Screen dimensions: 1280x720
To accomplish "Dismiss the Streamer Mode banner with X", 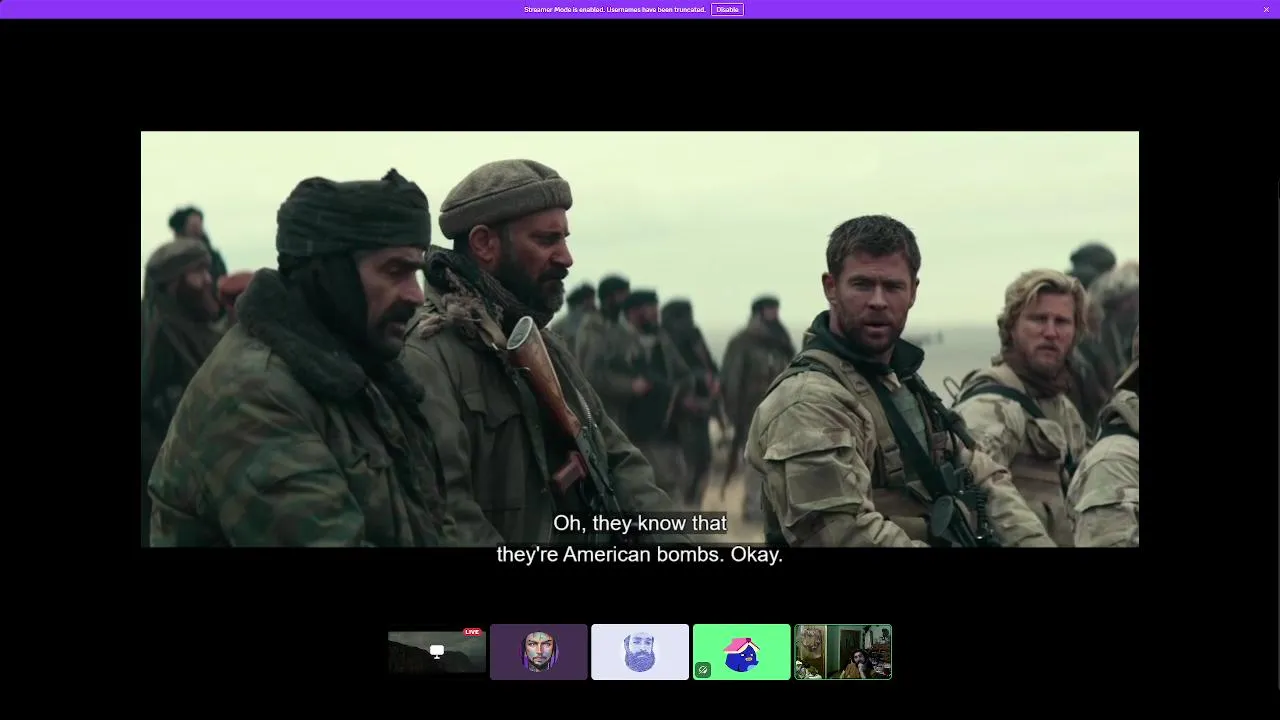I will click(1266, 9).
